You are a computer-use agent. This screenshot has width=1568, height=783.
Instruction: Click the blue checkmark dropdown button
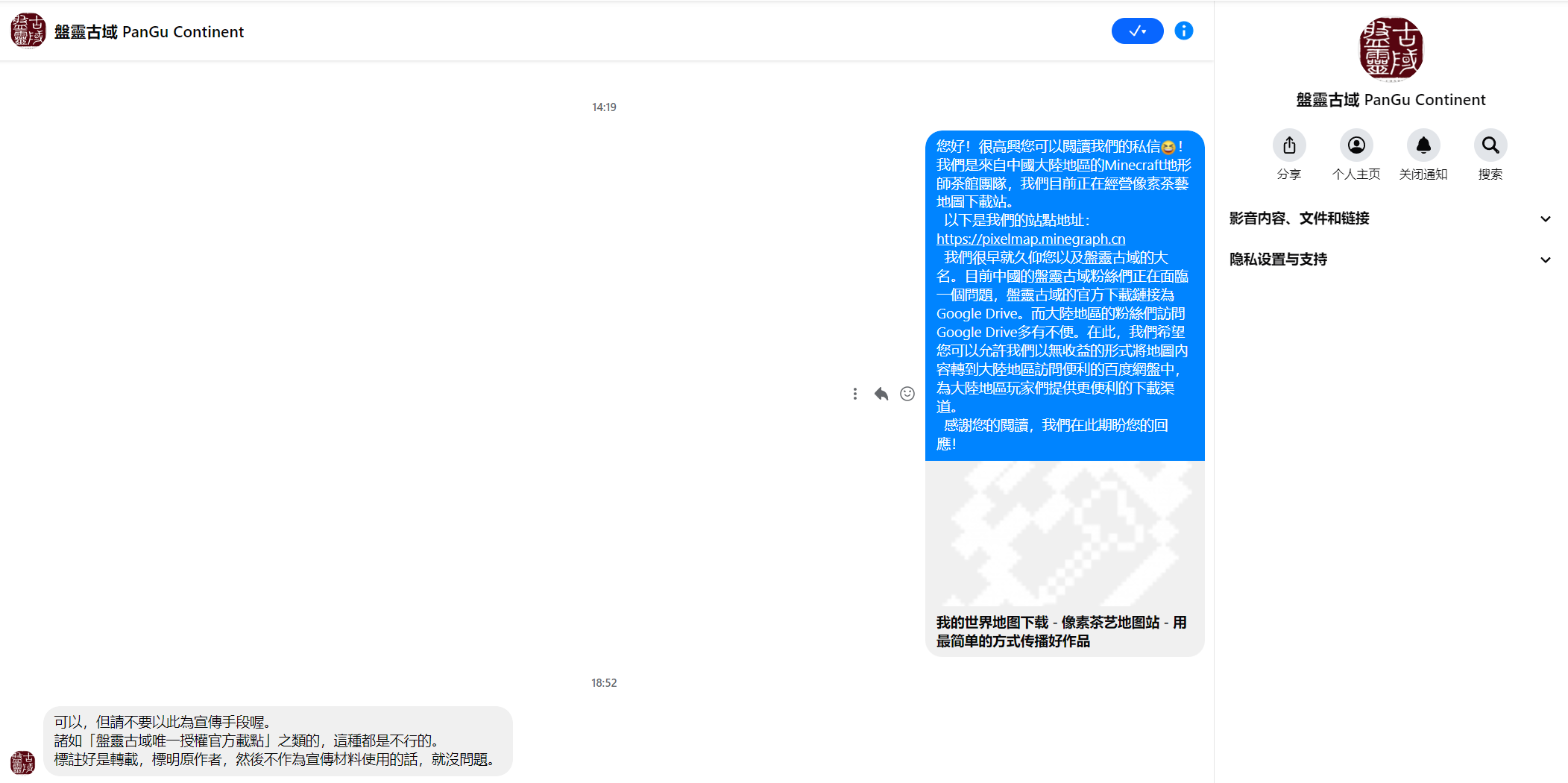point(1137,31)
